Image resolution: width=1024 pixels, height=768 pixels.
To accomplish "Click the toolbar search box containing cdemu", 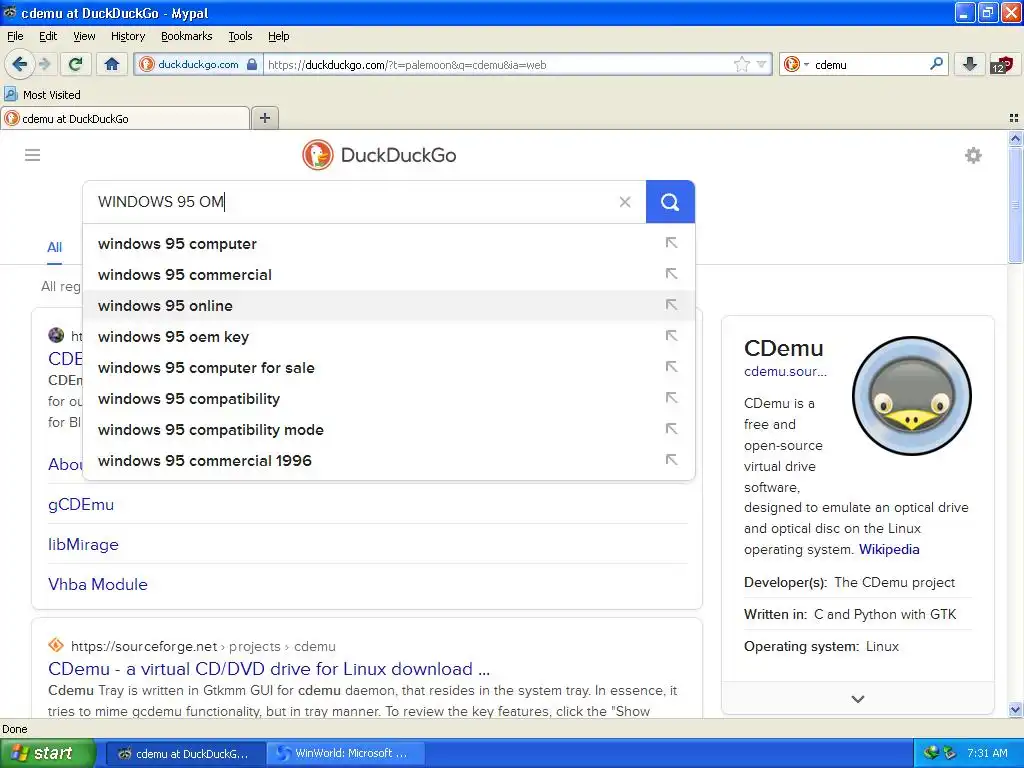I will pyautogui.click(x=869, y=64).
